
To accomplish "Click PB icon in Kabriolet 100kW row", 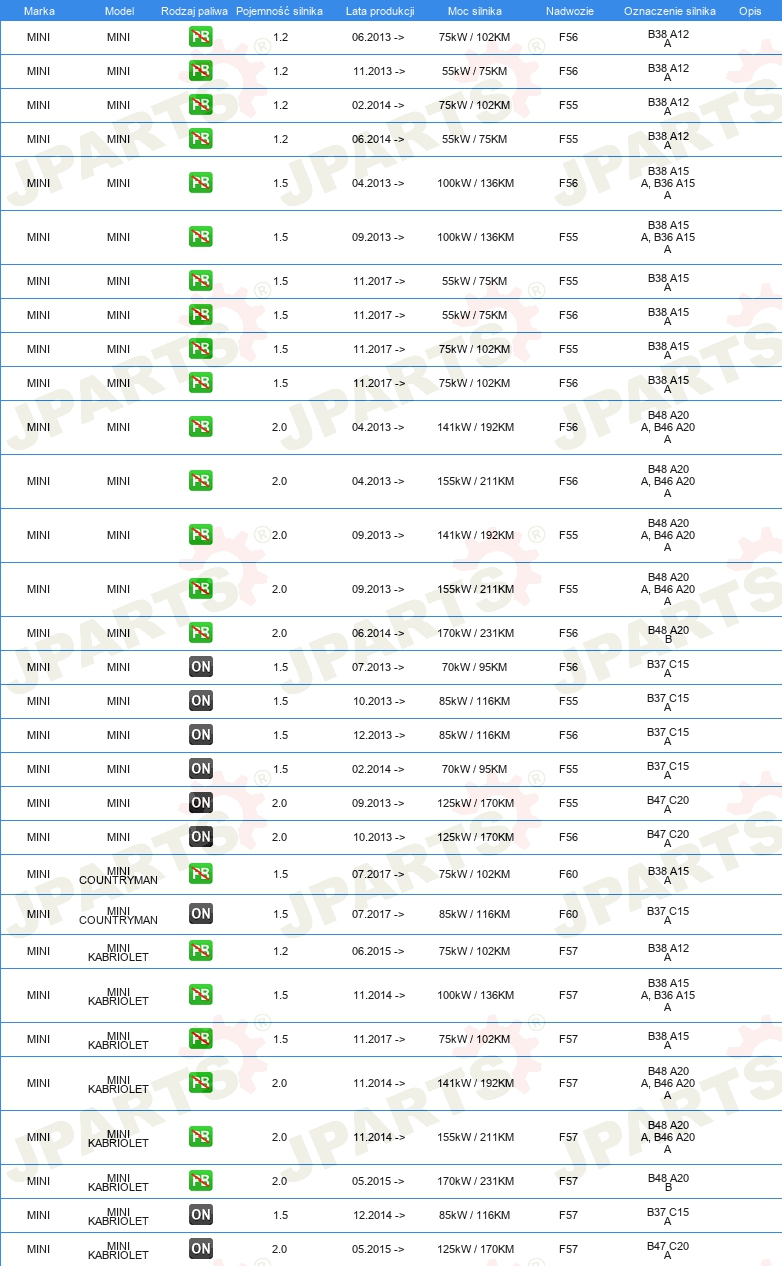I will [x=201, y=995].
